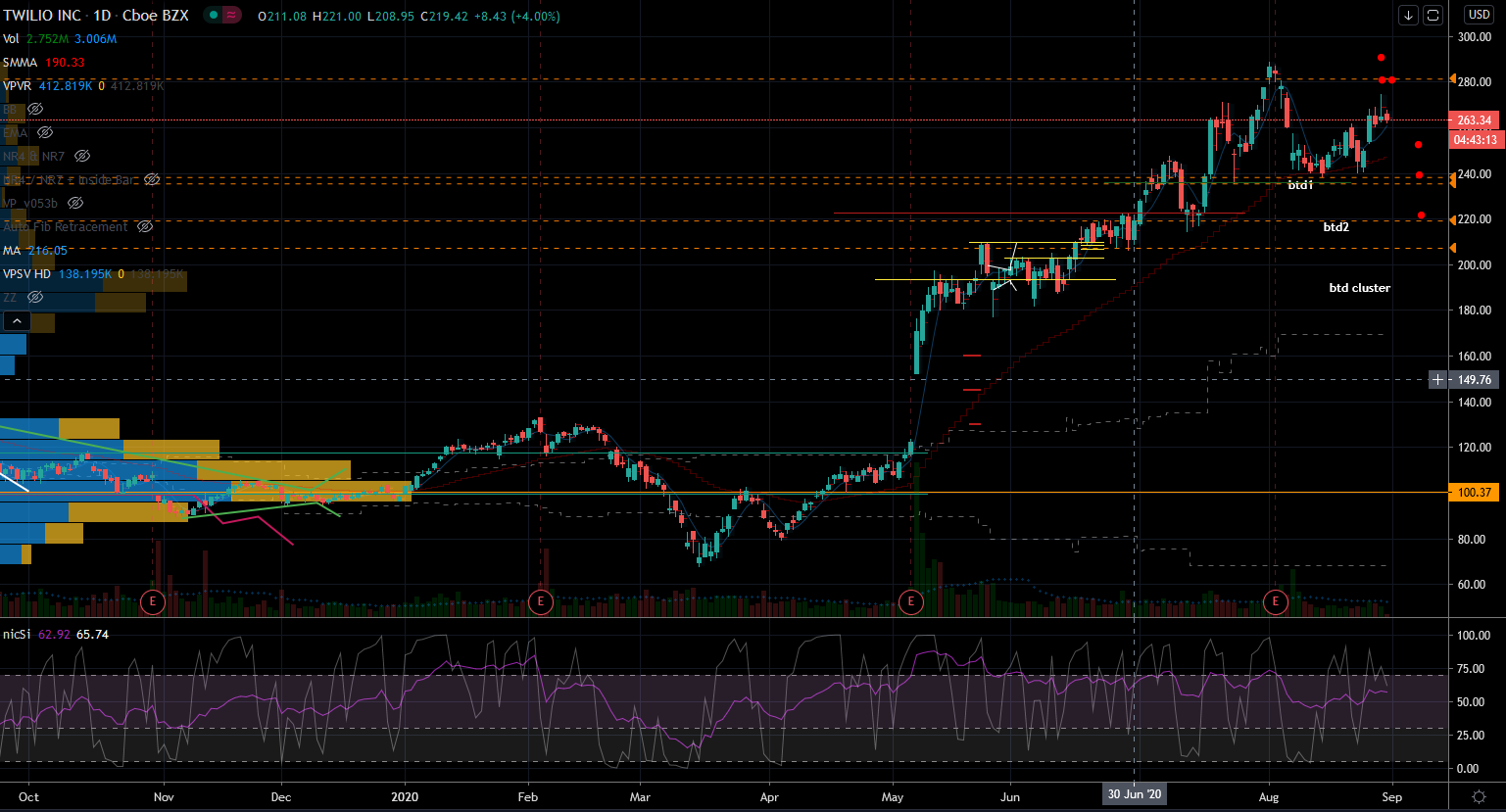Select the SMMA indicator legend
The width and height of the screenshot is (1506, 812).
pyautogui.click(x=21, y=63)
